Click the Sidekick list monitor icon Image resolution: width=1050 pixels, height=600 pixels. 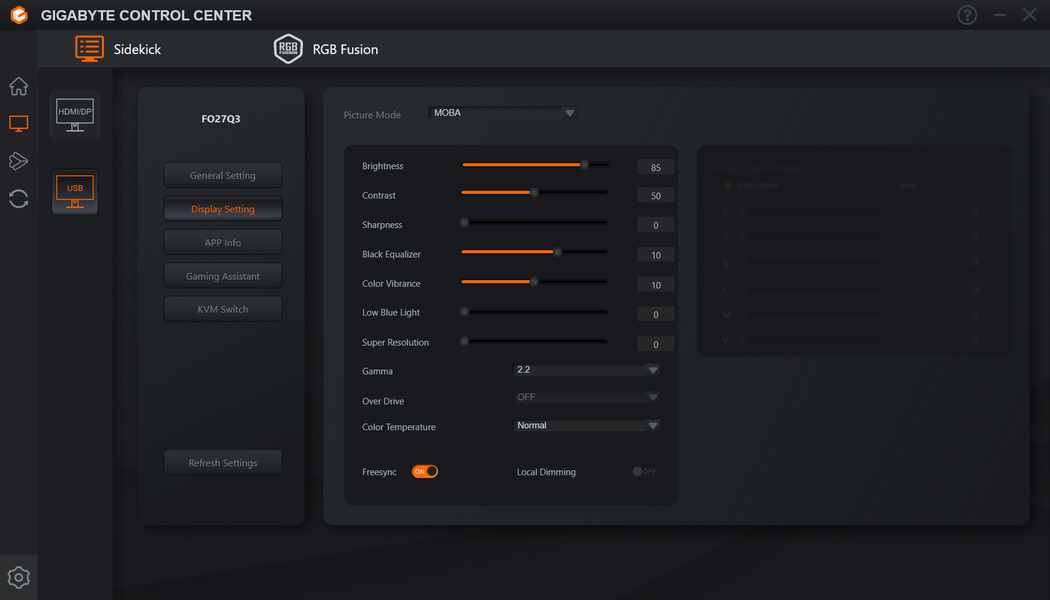coord(89,49)
